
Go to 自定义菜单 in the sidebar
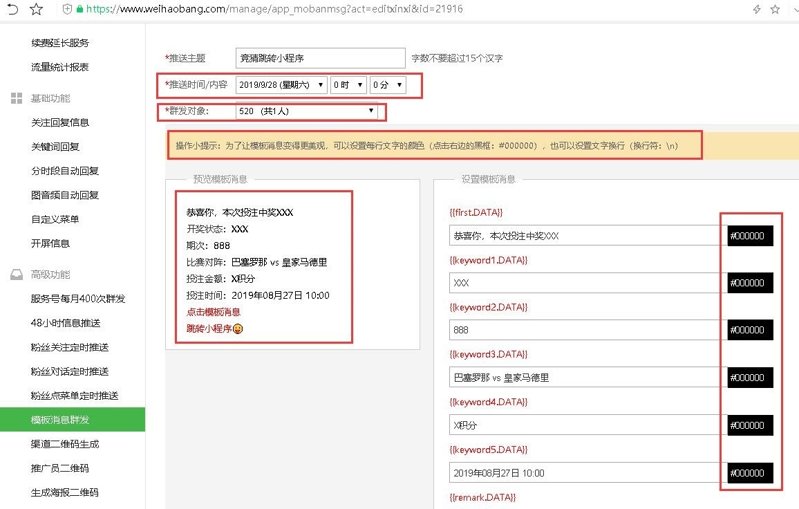[55, 219]
